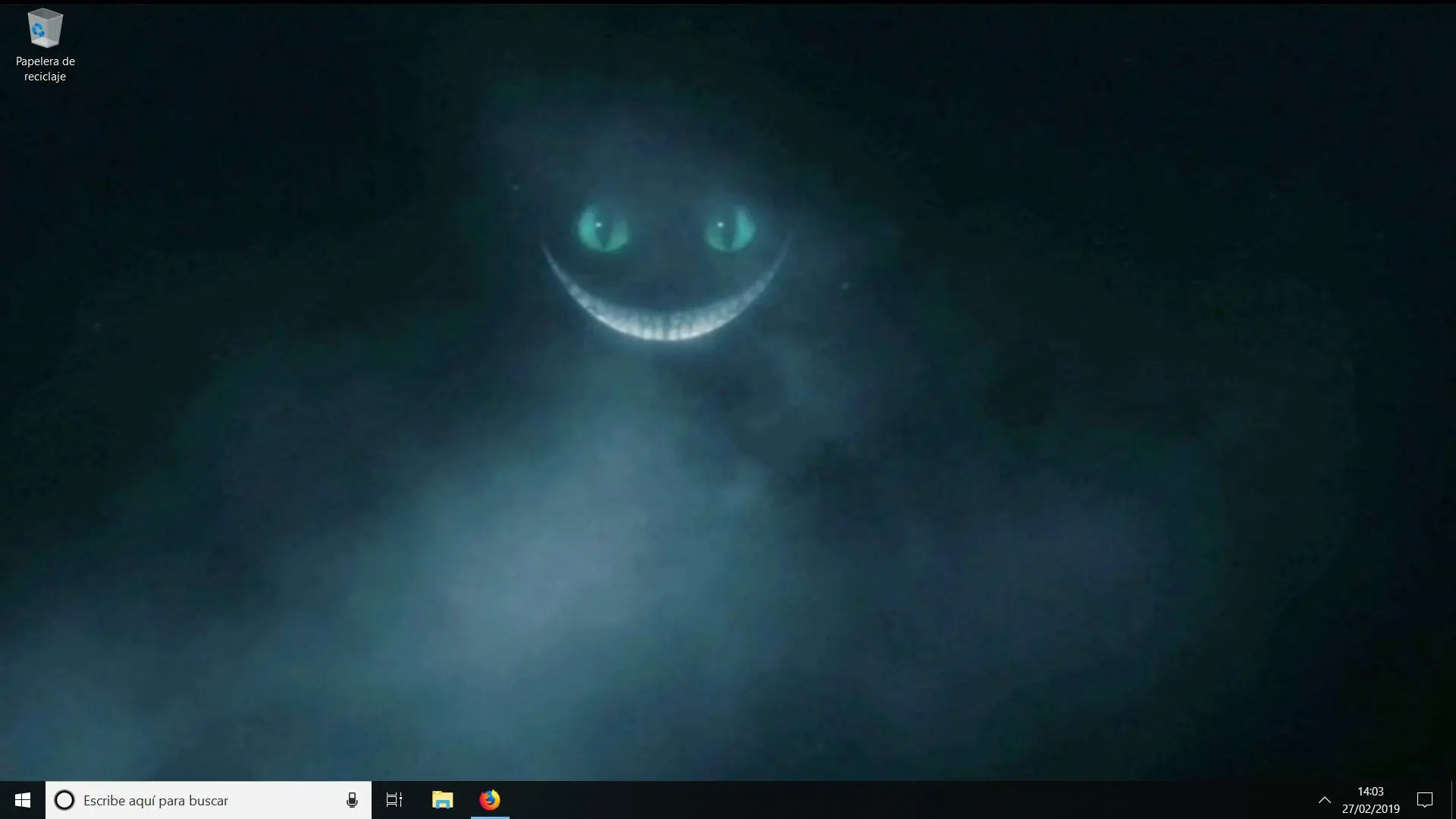Image resolution: width=1456 pixels, height=819 pixels.
Task: Open the Windows Start menu
Action: 23,800
